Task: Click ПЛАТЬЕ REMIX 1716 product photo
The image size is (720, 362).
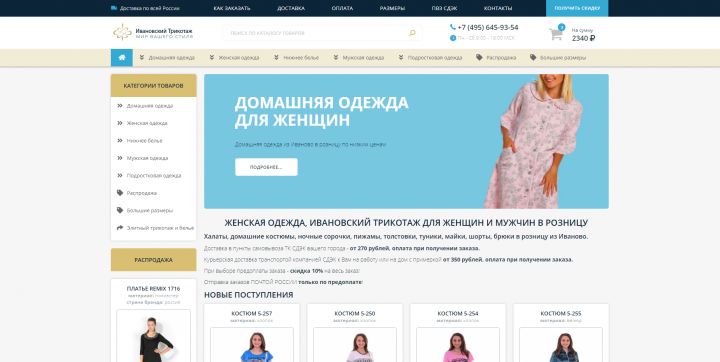Action: click(153, 336)
